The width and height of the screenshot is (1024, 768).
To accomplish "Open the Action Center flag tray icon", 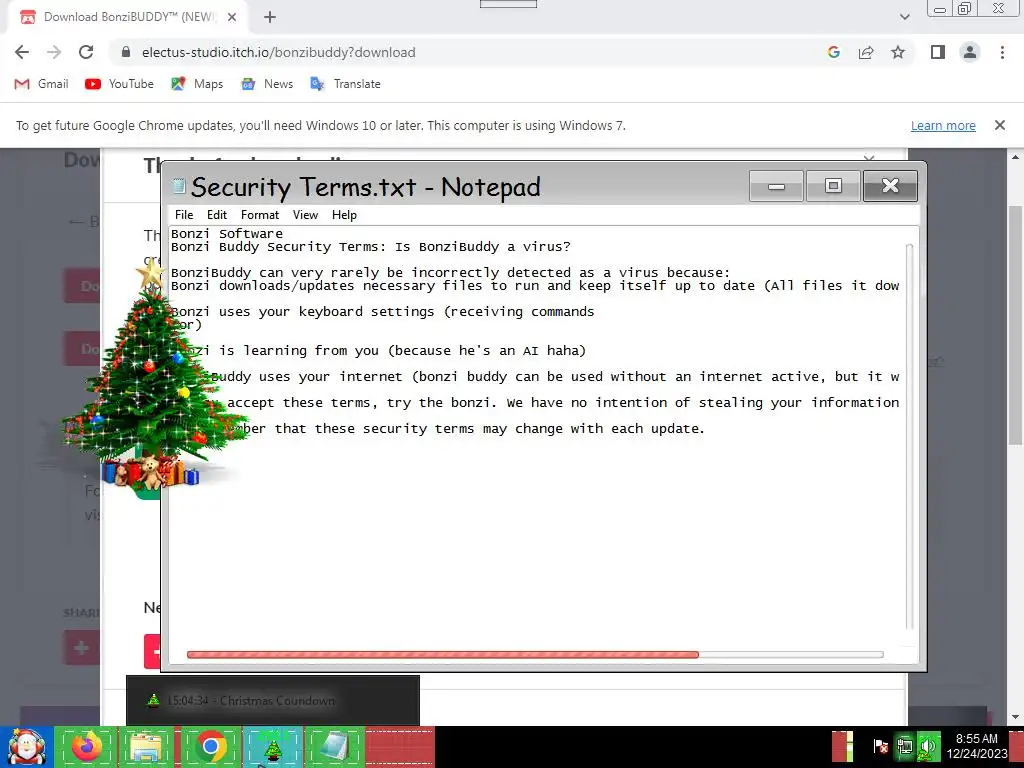I will coord(880,746).
